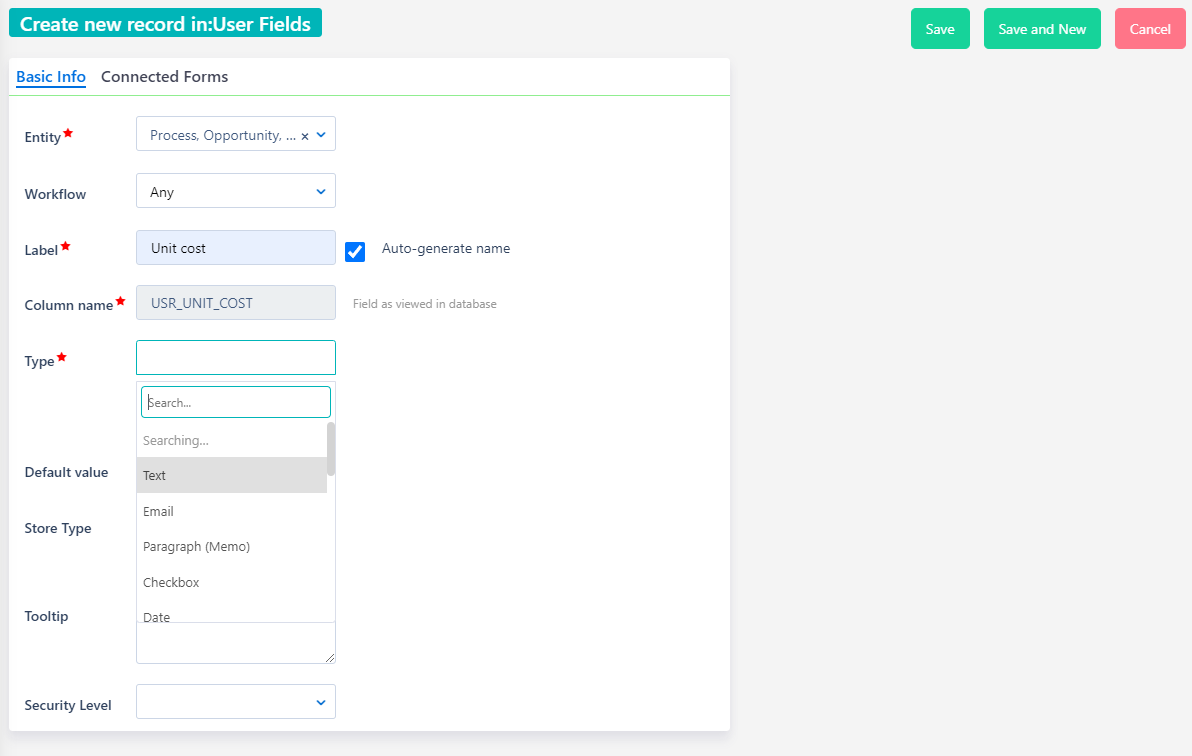Switch to the Connected Forms tab

coord(164,76)
